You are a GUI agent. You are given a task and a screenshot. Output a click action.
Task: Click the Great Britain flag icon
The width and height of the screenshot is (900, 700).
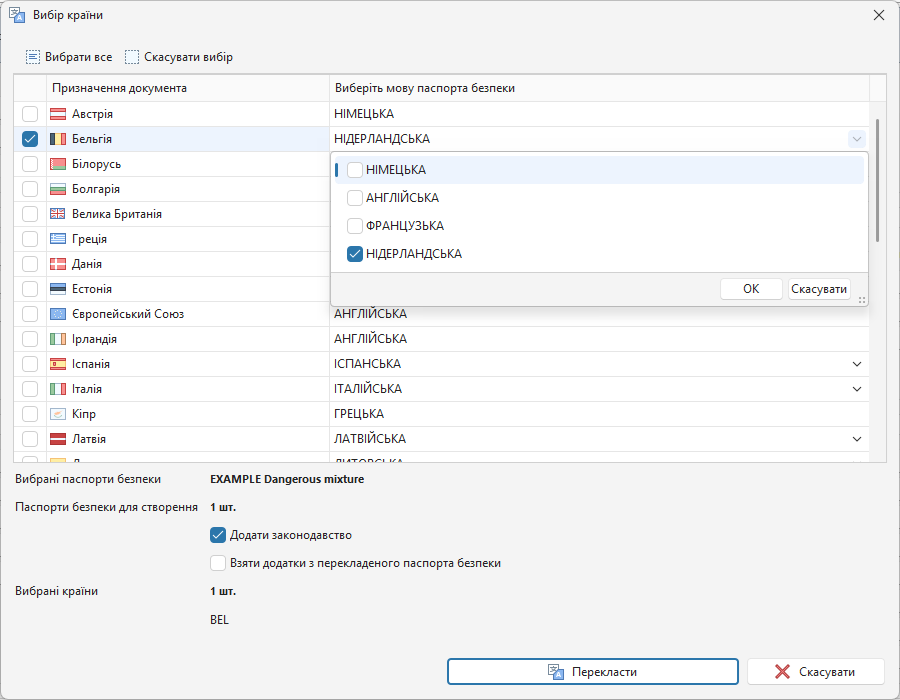pos(58,214)
